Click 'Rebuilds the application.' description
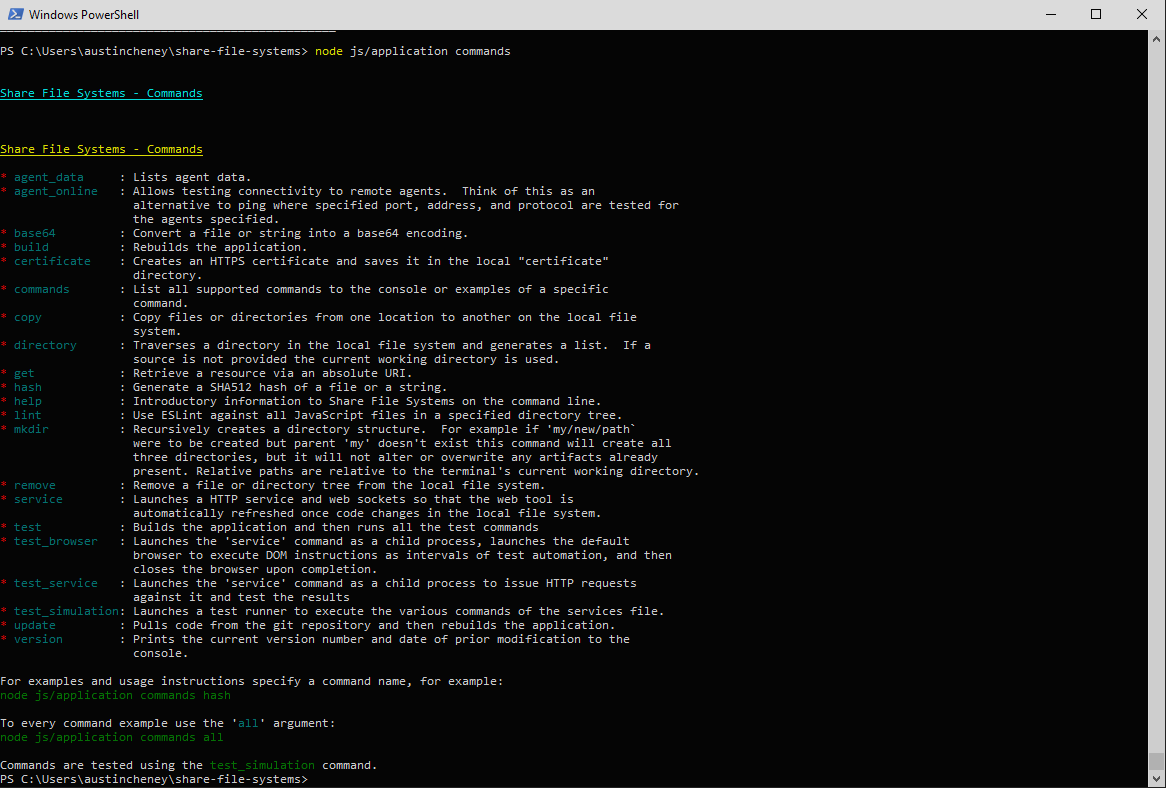 219,247
